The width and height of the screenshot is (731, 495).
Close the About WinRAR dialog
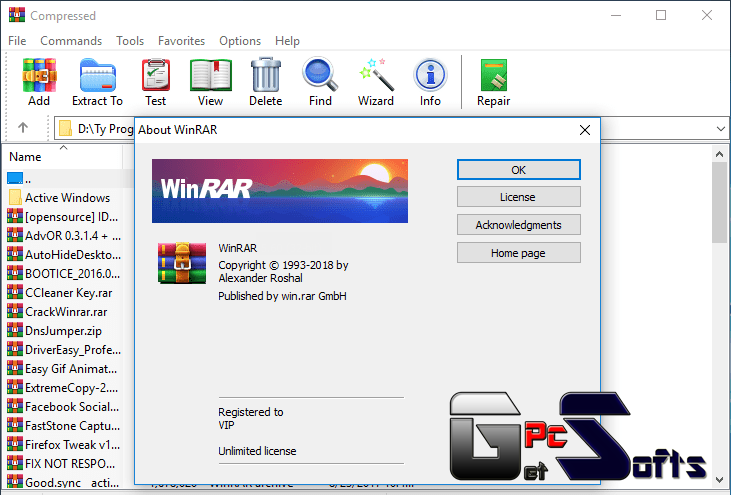tap(585, 130)
